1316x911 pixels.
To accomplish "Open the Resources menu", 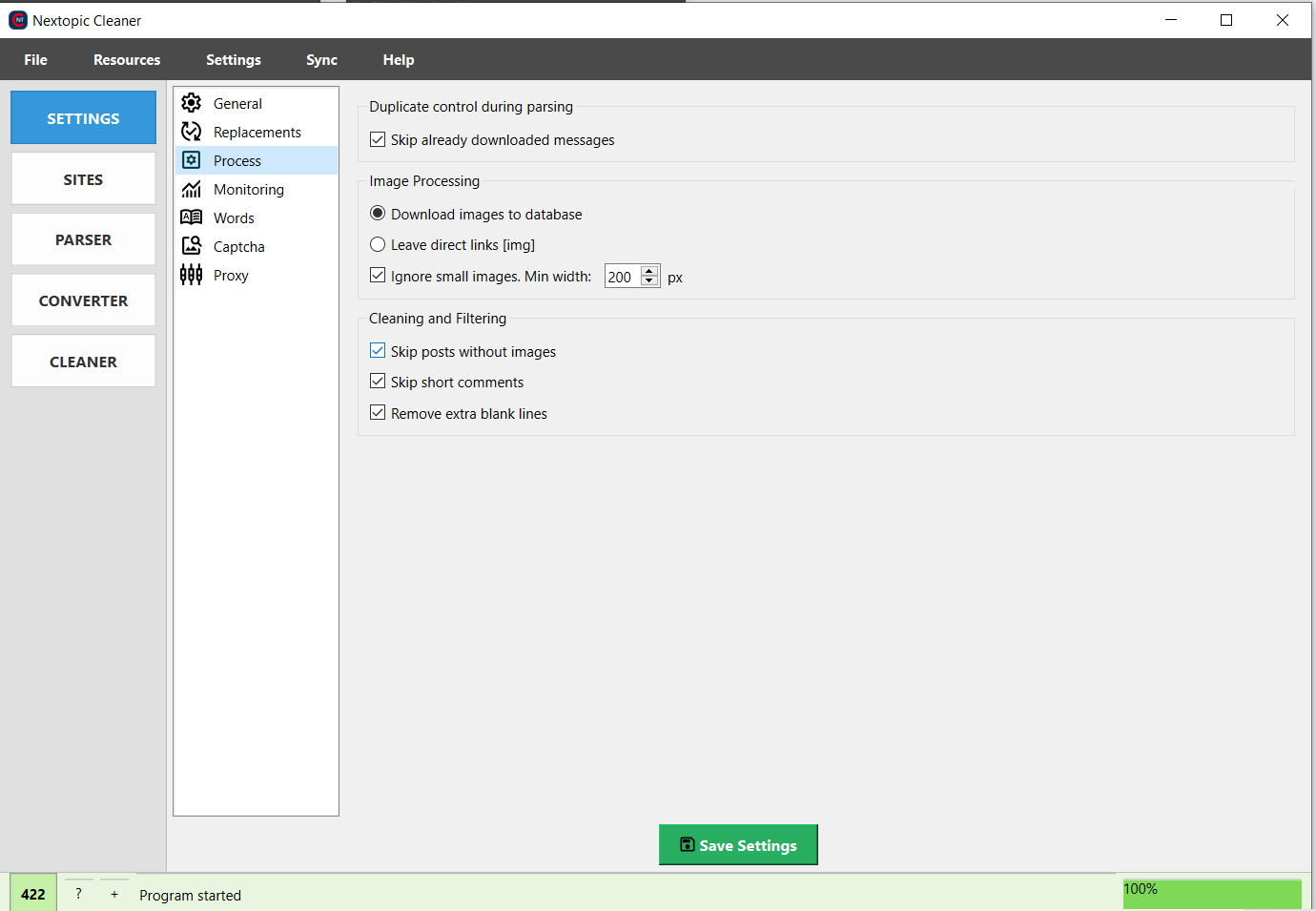I will (127, 59).
